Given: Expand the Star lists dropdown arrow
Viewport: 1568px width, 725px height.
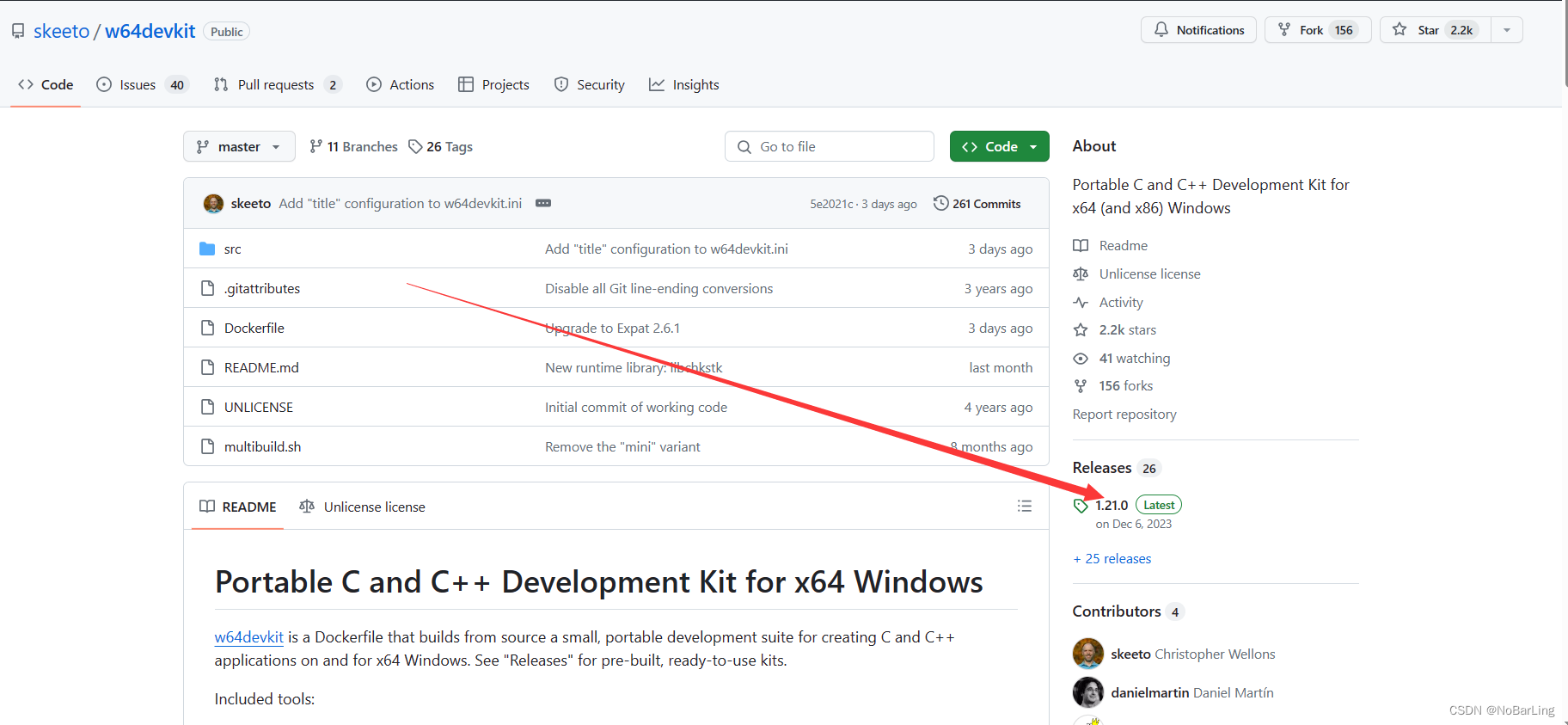Looking at the screenshot, I should pyautogui.click(x=1507, y=30).
